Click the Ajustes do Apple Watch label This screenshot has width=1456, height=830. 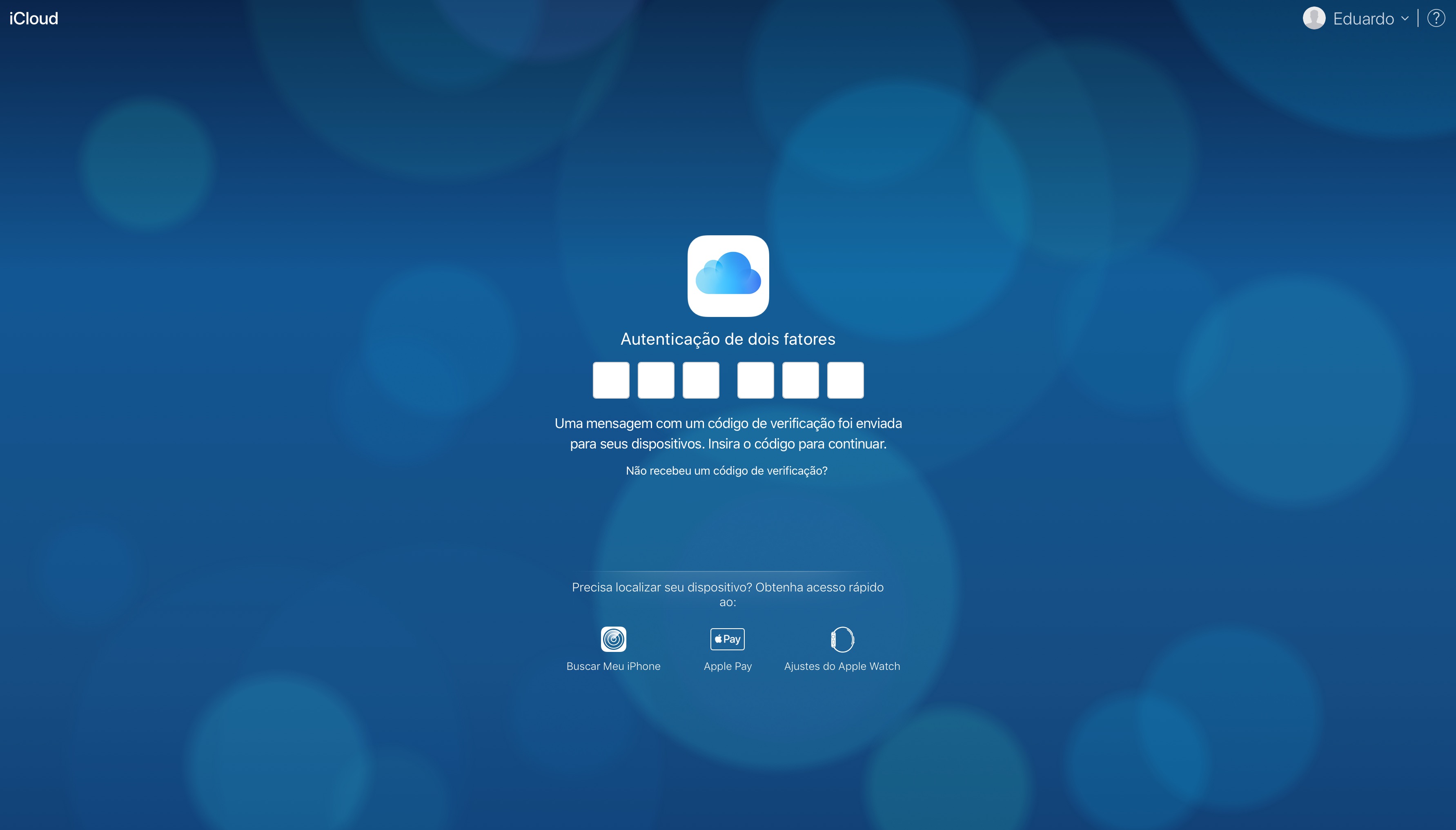842,666
